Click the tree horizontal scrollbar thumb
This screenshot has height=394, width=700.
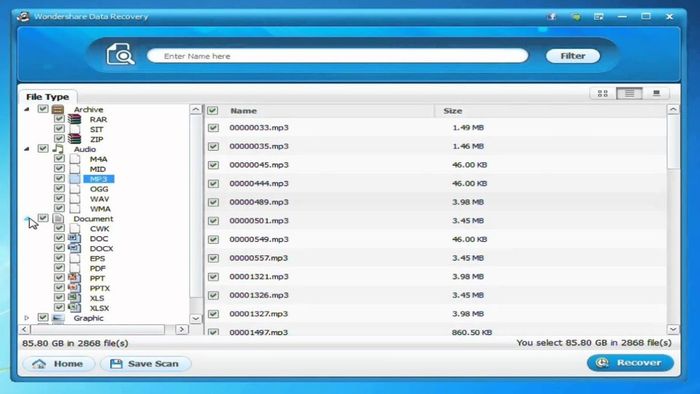[x=98, y=329]
